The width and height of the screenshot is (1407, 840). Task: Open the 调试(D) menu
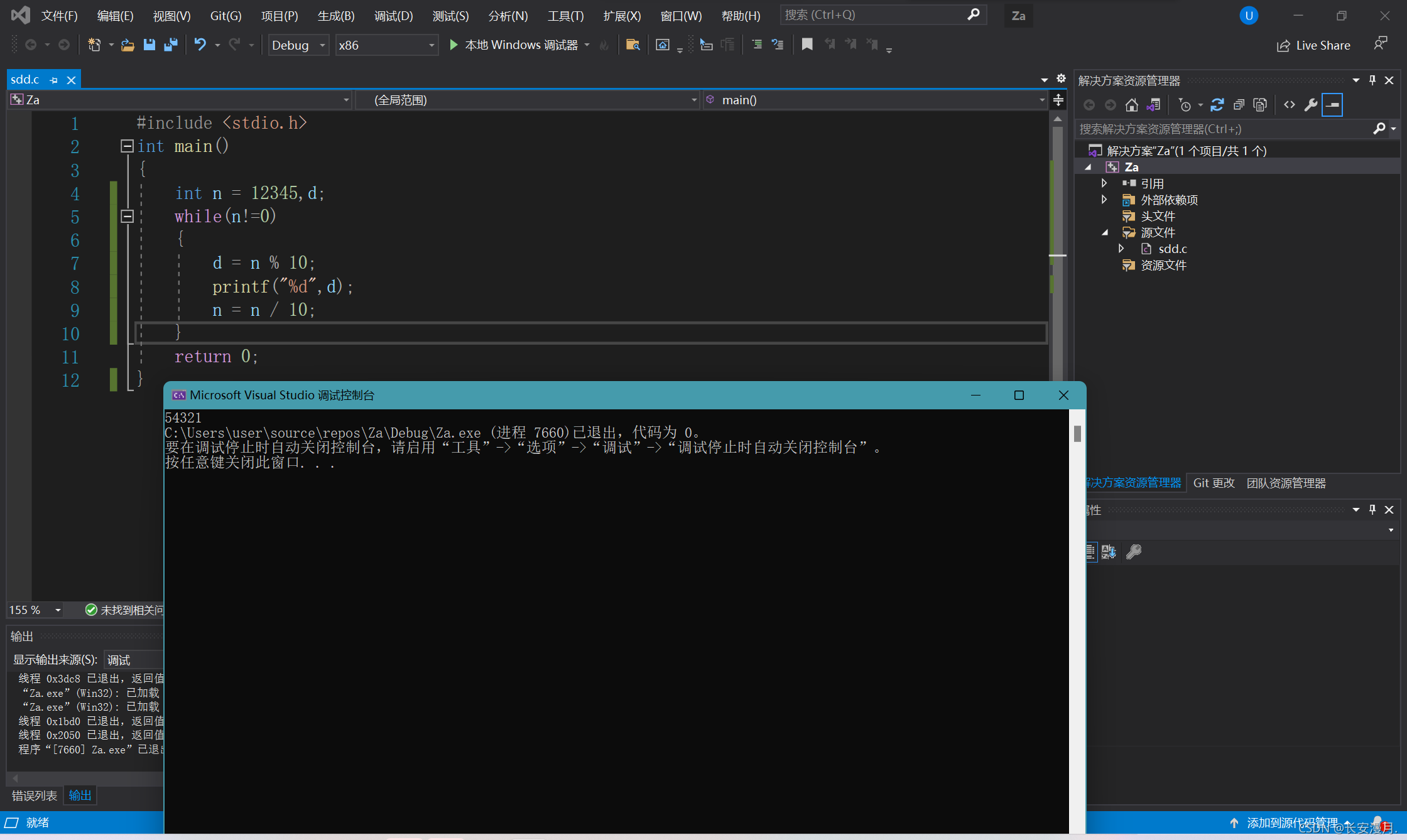pyautogui.click(x=393, y=16)
